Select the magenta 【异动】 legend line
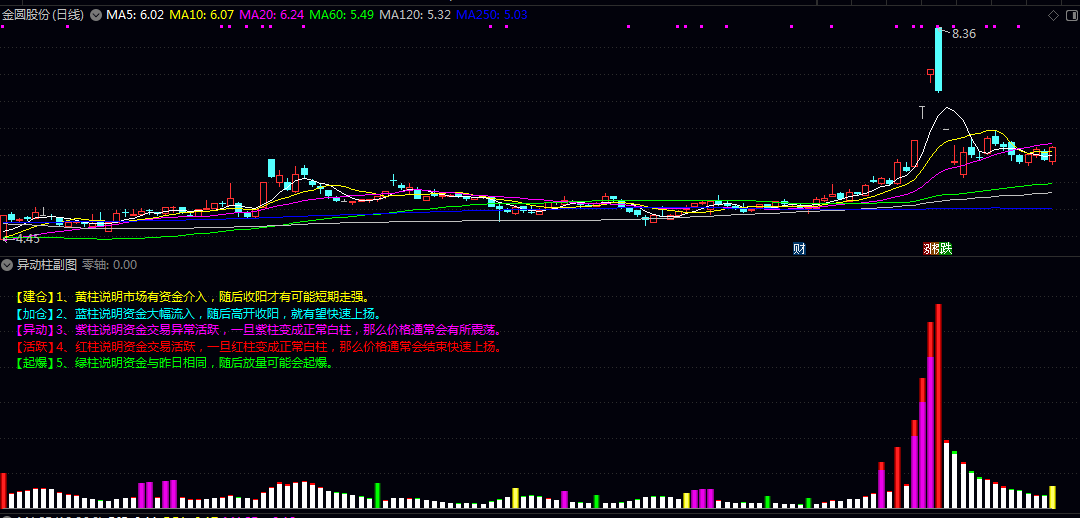The image size is (1080, 518). click(258, 330)
